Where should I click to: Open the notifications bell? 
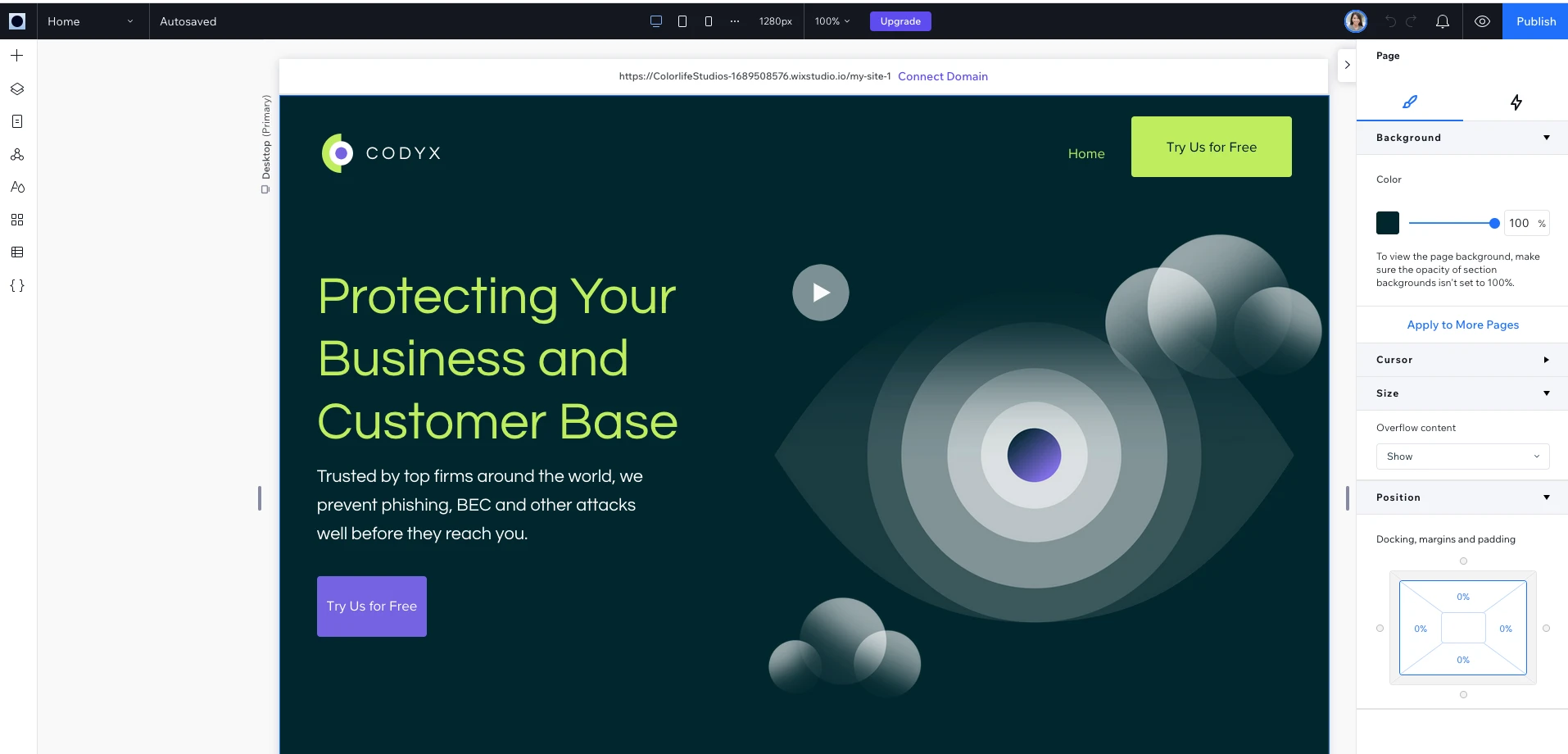pos(1443,21)
